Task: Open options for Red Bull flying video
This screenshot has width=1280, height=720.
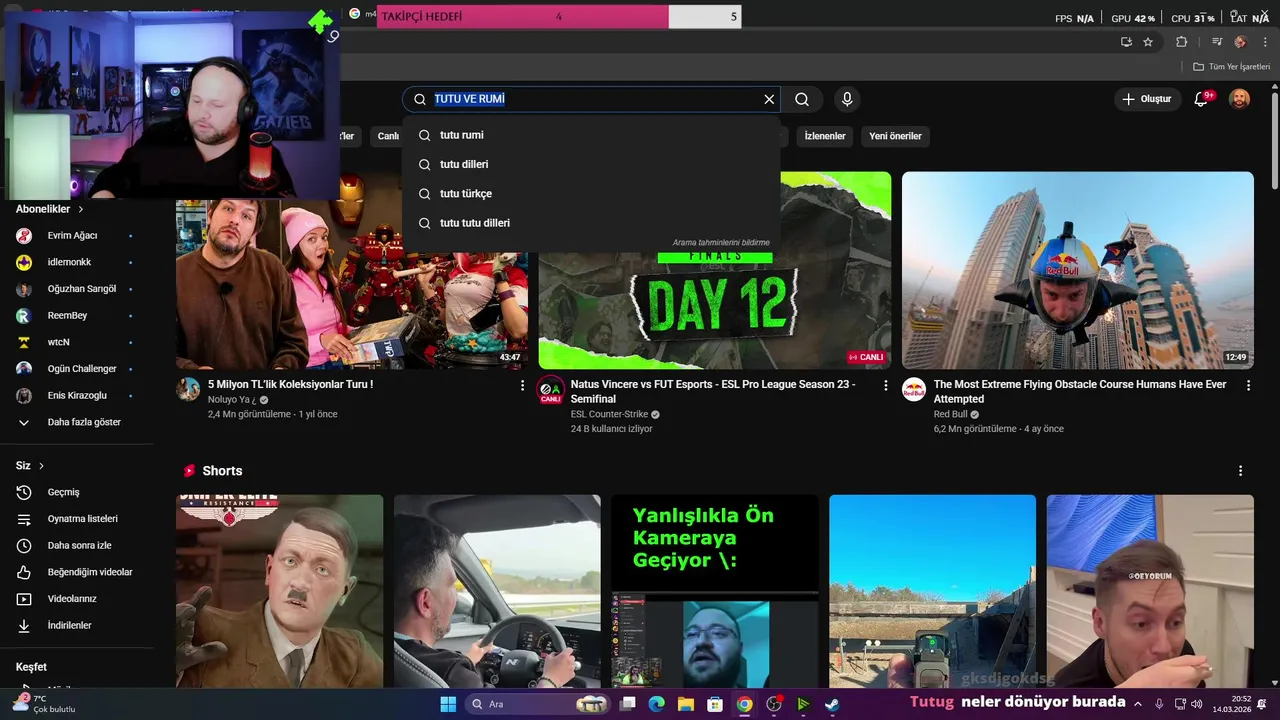Action: tap(1247, 385)
